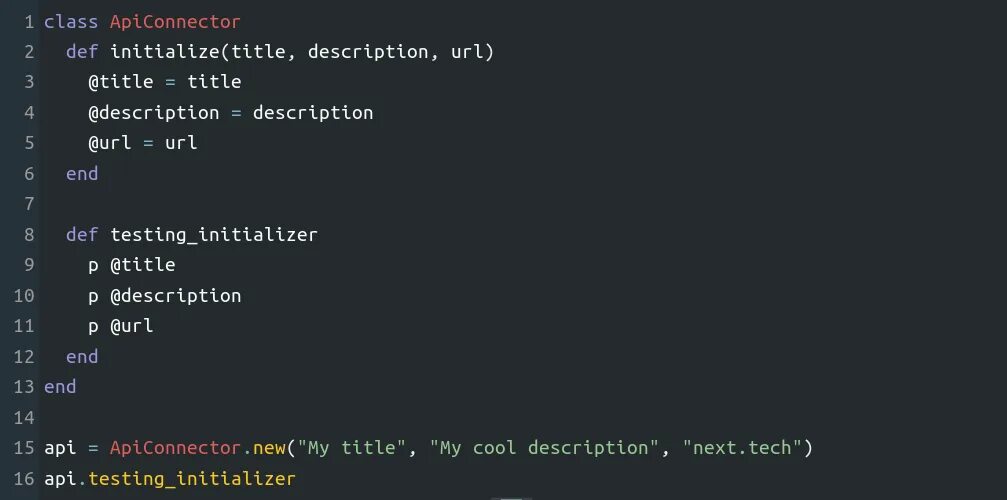The image size is (1007, 500).
Task: Click the @url variable on line 5
Action: pyautogui.click(x=109, y=143)
